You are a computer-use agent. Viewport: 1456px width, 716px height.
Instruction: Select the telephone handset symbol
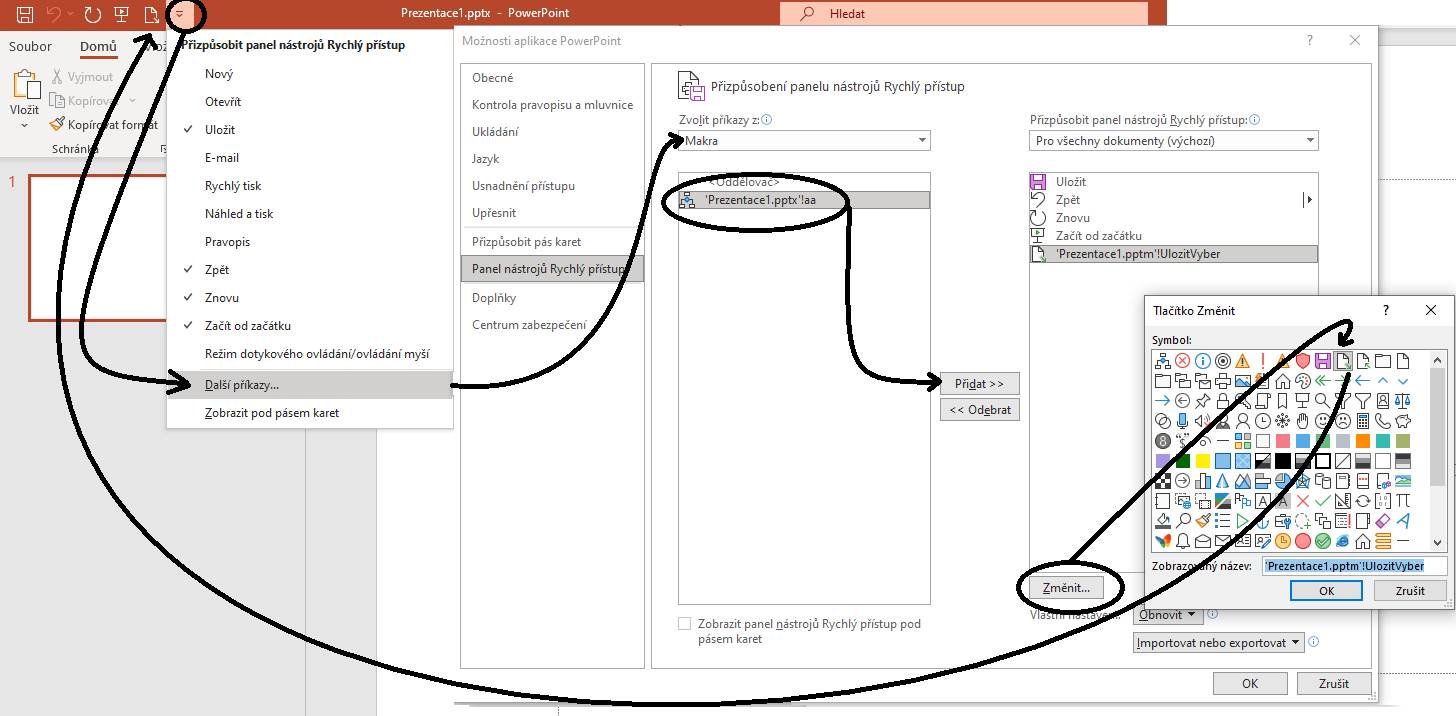[x=1383, y=421]
